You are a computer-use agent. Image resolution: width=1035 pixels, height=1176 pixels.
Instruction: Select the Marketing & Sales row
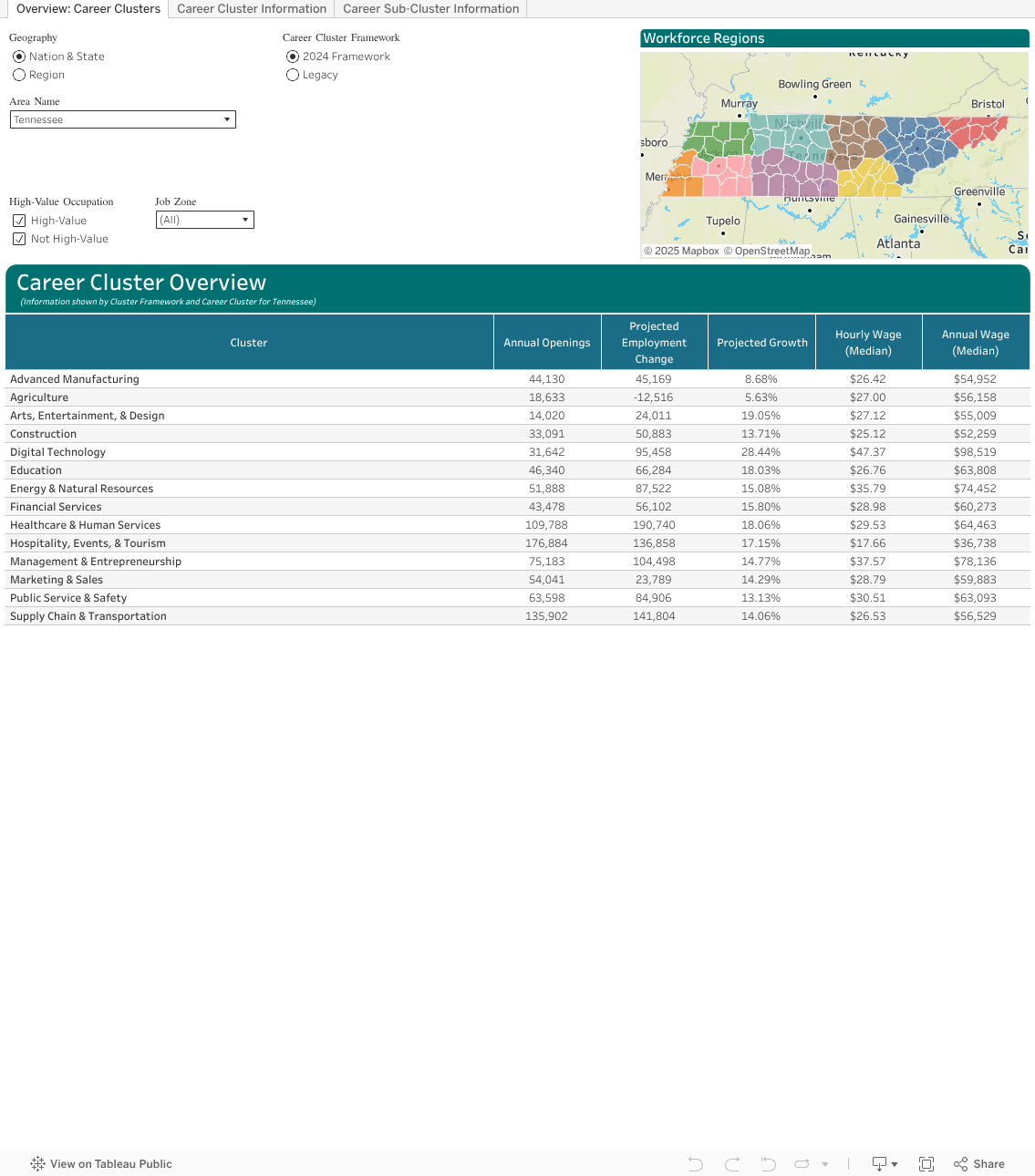(x=517, y=580)
